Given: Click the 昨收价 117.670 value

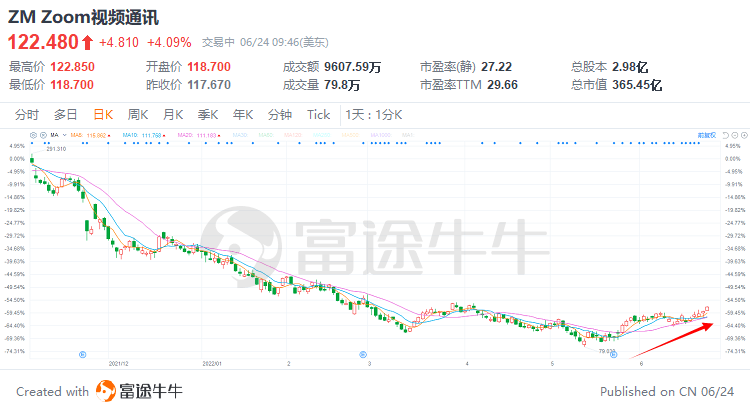Looking at the screenshot, I should coord(209,85).
